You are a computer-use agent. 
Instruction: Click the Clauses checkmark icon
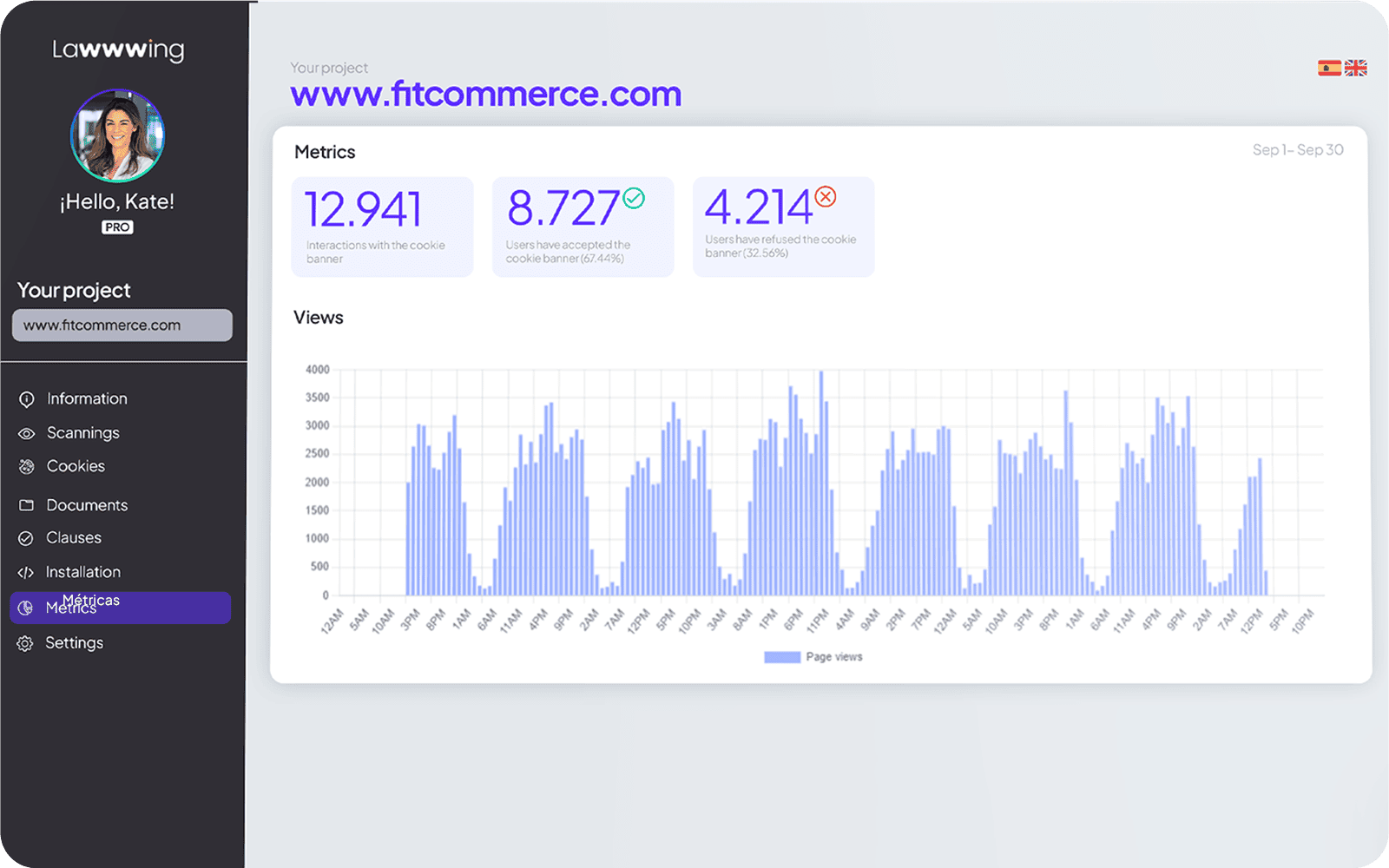pyautogui.click(x=26, y=538)
